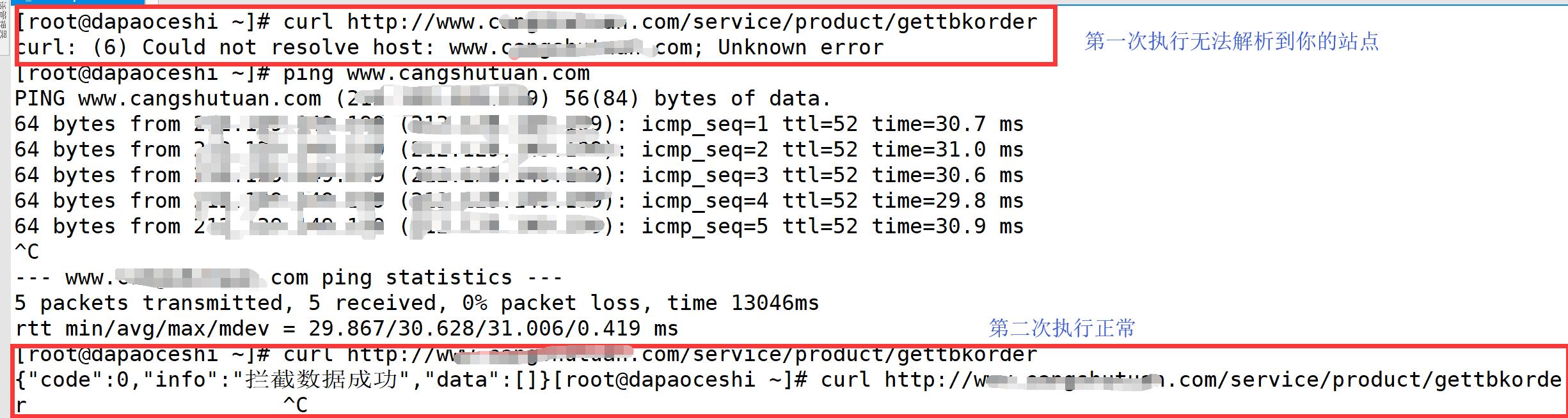1568x418 pixels.
Task: Click the final ^C on the last terminal line
Action: (x=296, y=405)
